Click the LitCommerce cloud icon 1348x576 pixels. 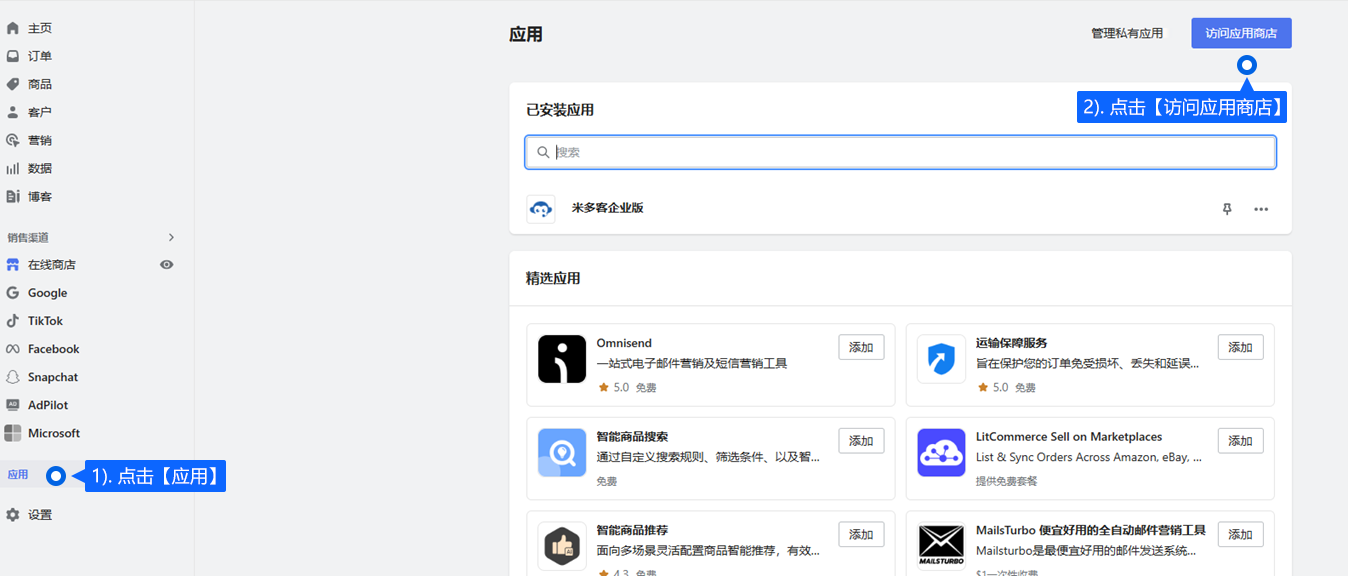click(x=941, y=453)
